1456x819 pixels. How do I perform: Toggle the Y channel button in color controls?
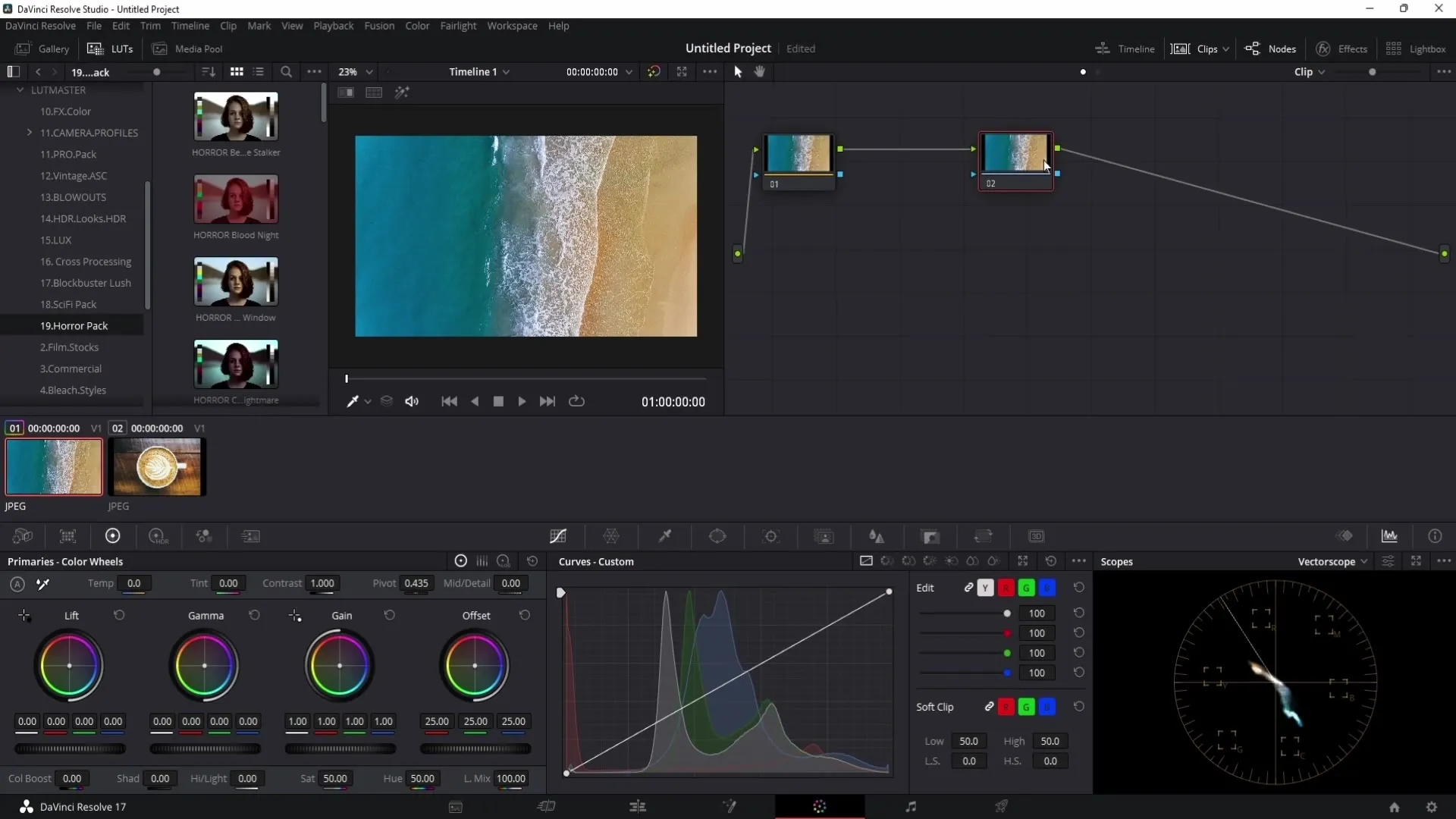tap(986, 587)
